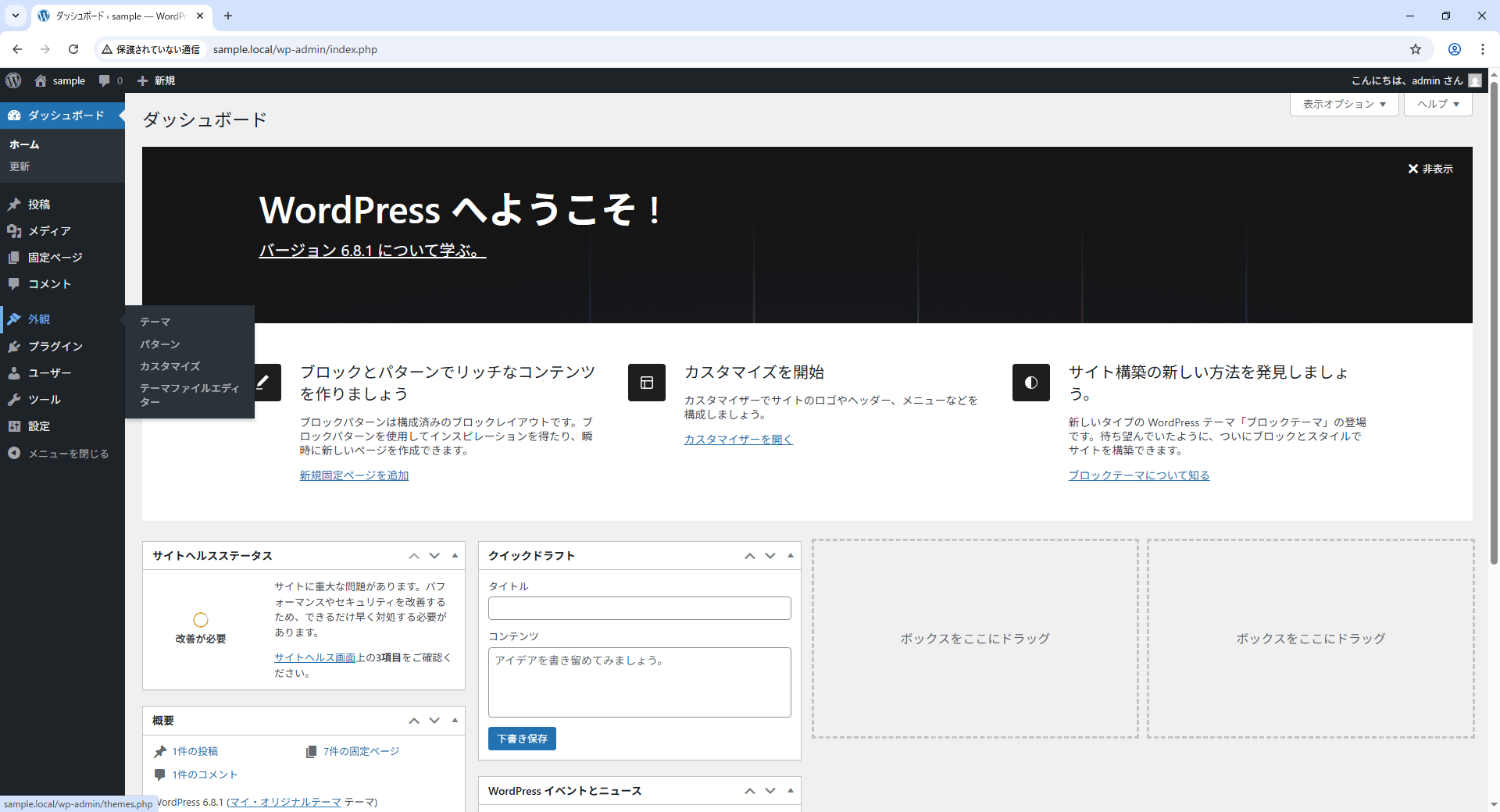Click the plus 新規 button

click(155, 80)
